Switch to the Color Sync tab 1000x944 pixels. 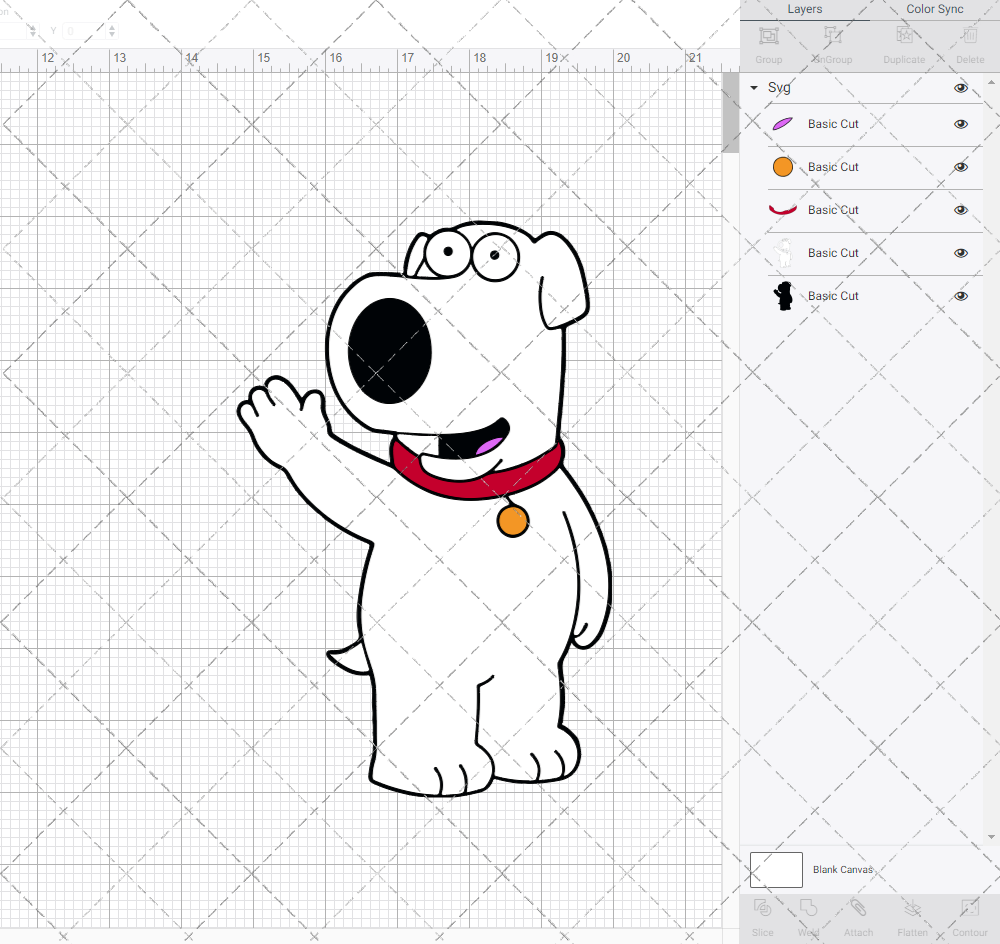(x=935, y=10)
